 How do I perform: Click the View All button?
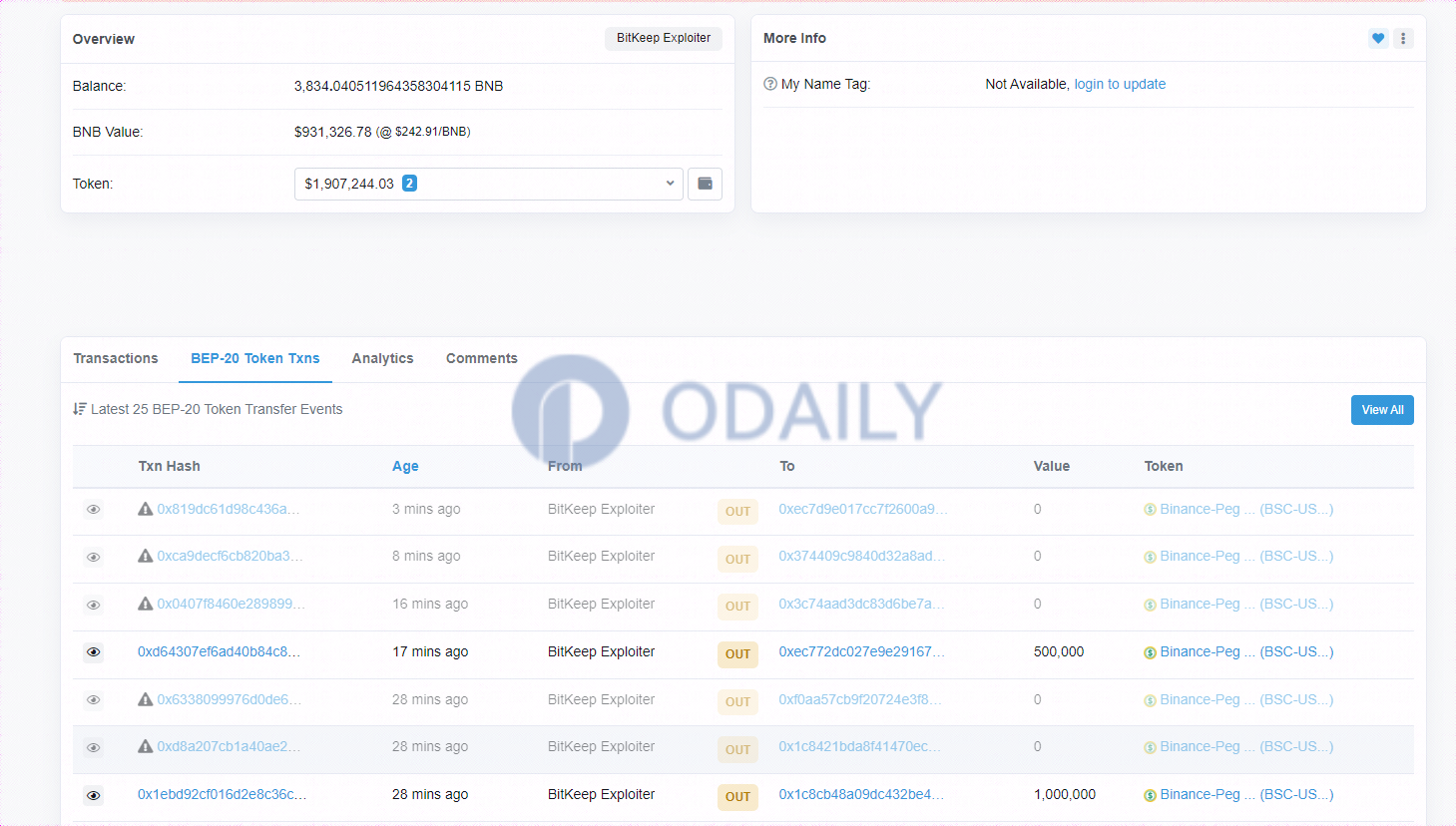(x=1382, y=410)
